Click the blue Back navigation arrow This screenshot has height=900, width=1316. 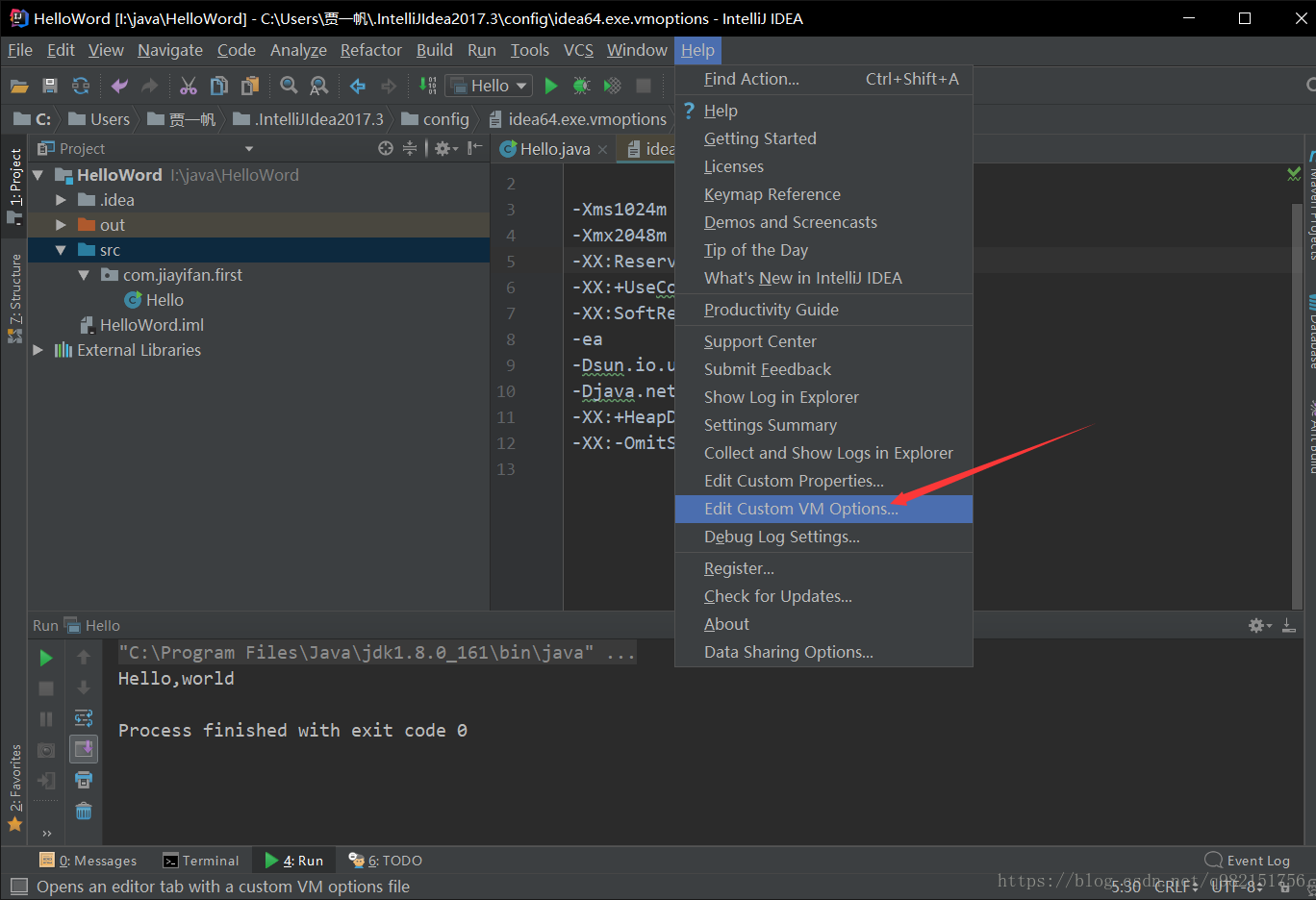coord(358,86)
